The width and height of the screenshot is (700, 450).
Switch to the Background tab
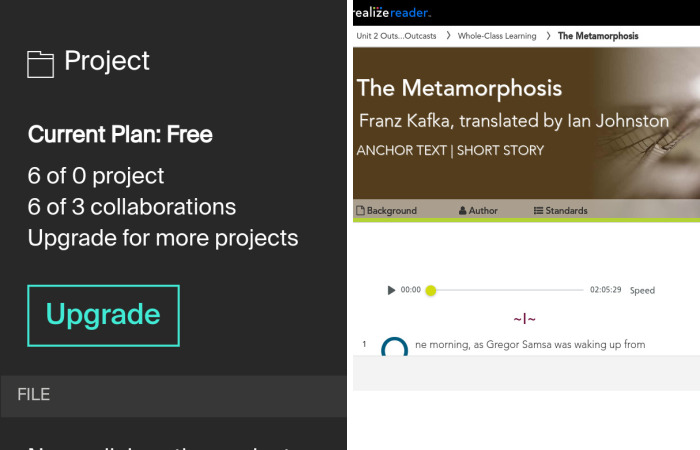pos(391,211)
